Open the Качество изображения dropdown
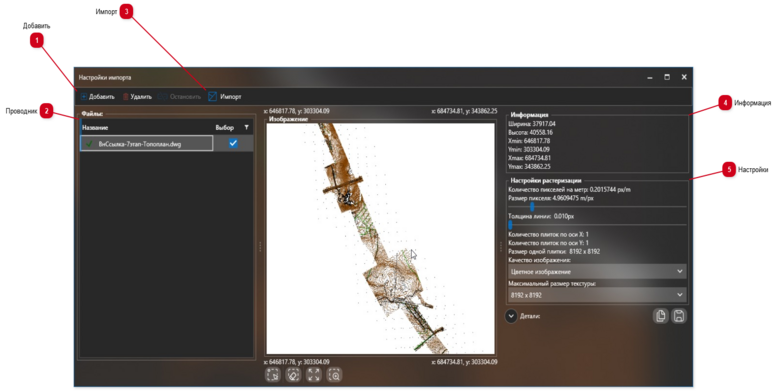Image resolution: width=779 pixels, height=392 pixels. pyautogui.click(x=597, y=272)
